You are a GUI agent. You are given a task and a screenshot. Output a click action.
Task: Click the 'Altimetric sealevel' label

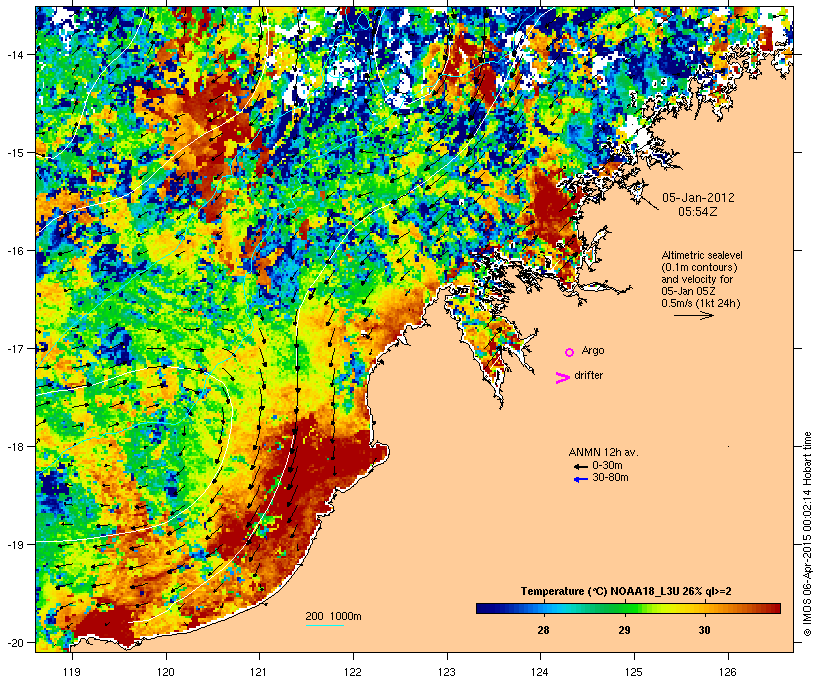pos(702,255)
